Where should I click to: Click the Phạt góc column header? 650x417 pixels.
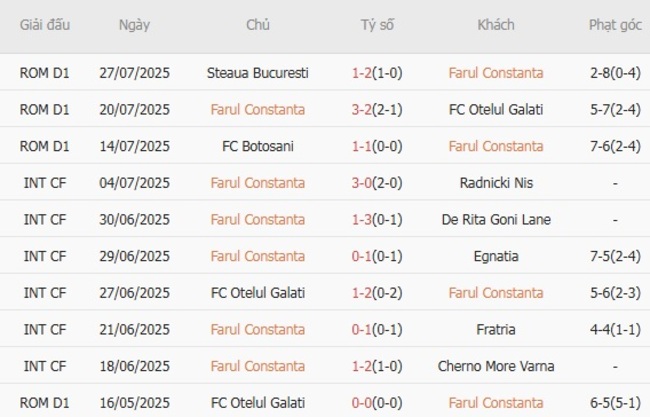[615, 25]
